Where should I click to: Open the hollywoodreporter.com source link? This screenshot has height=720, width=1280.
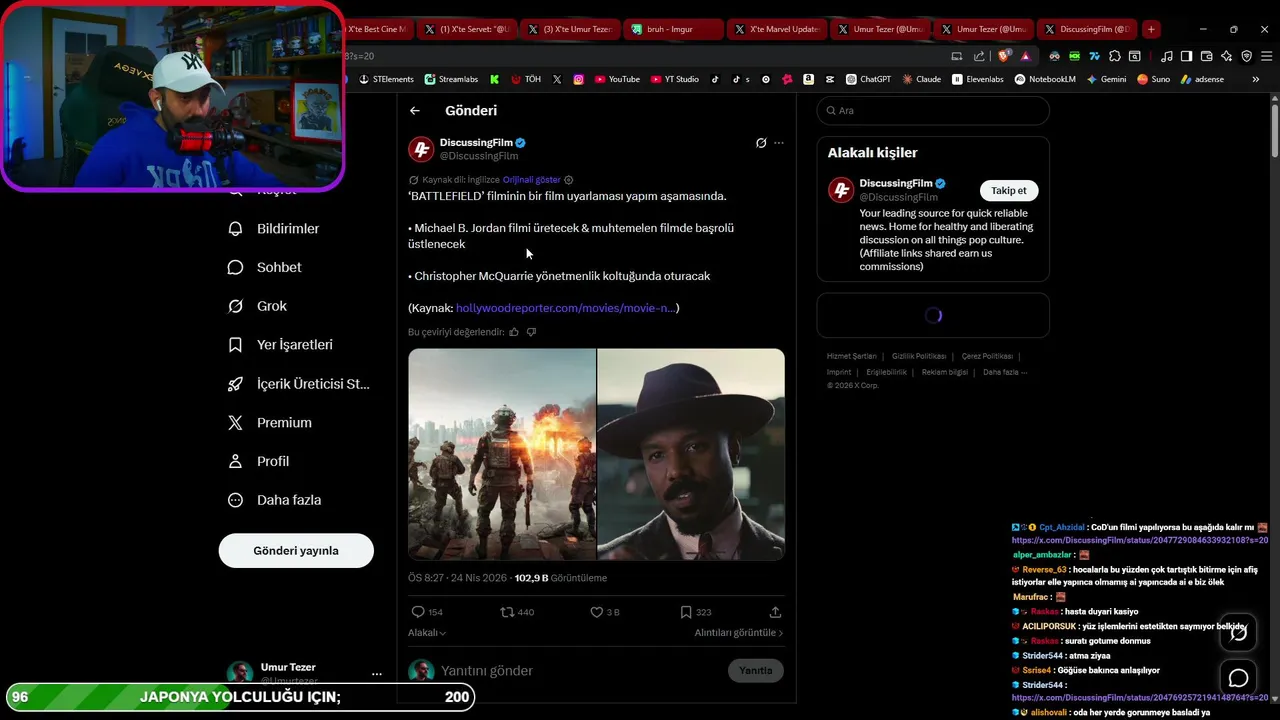coord(566,308)
